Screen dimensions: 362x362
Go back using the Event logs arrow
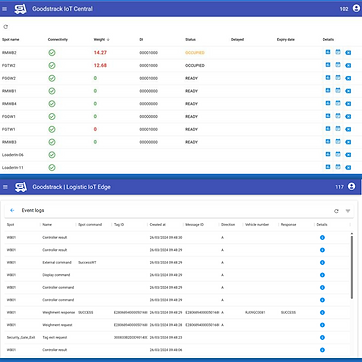tap(12, 210)
